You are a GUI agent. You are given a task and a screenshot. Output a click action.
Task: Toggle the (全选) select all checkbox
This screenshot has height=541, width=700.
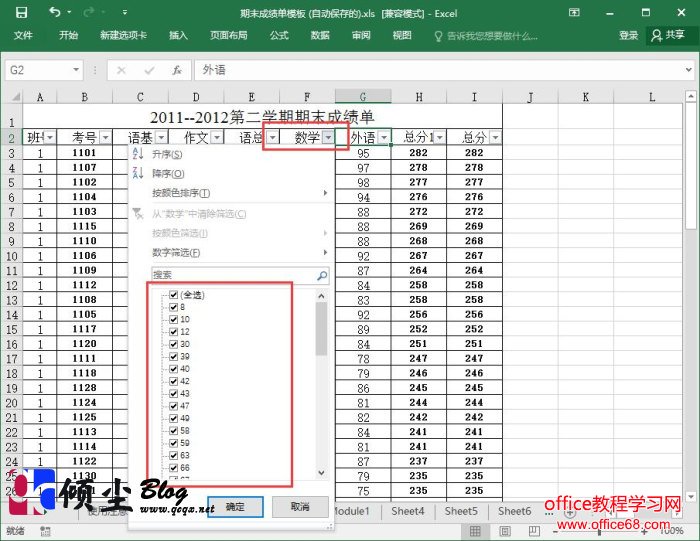174,295
